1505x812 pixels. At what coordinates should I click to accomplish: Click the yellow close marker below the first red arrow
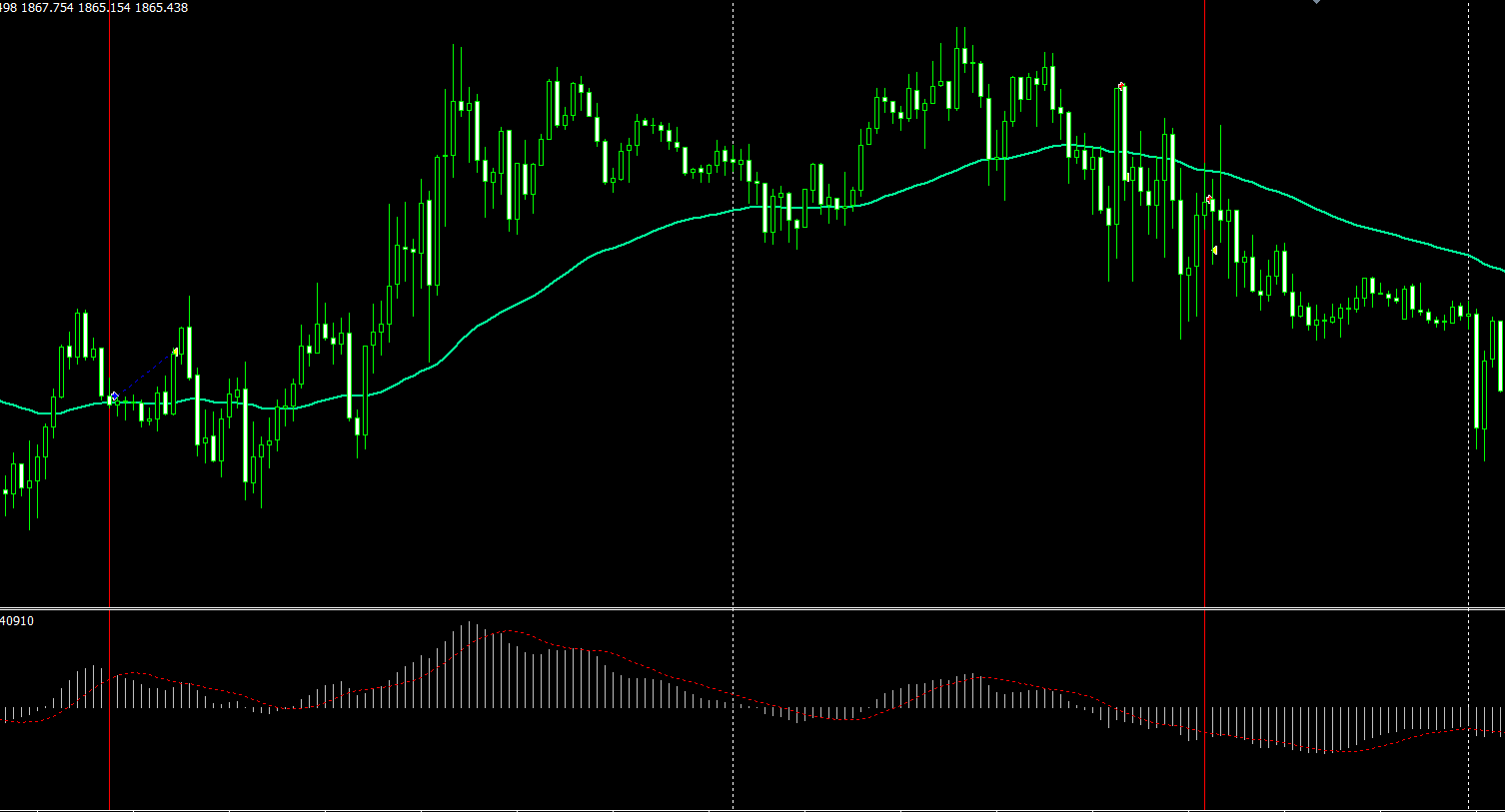point(1127,177)
